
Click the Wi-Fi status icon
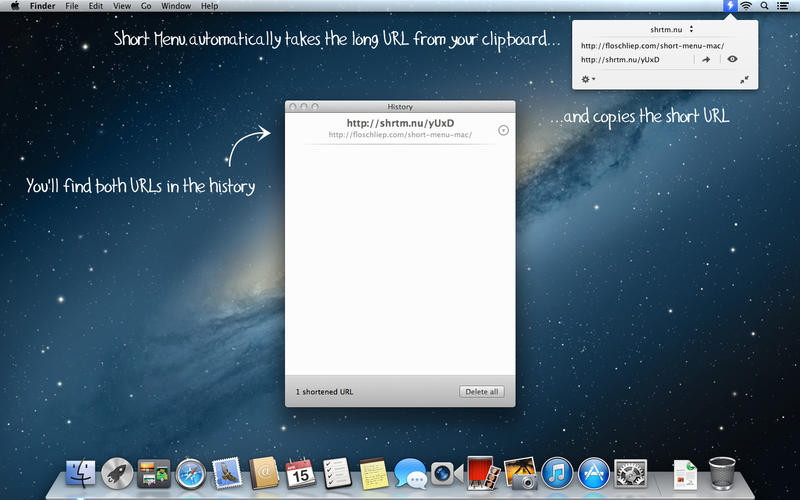746,6
